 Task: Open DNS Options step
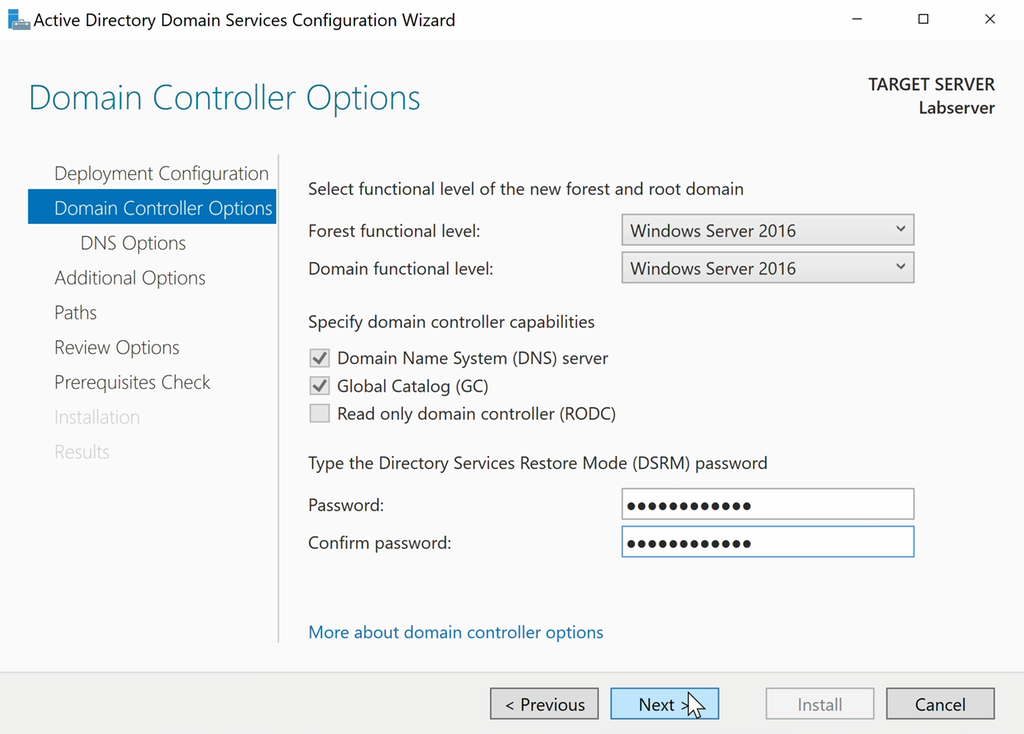133,243
